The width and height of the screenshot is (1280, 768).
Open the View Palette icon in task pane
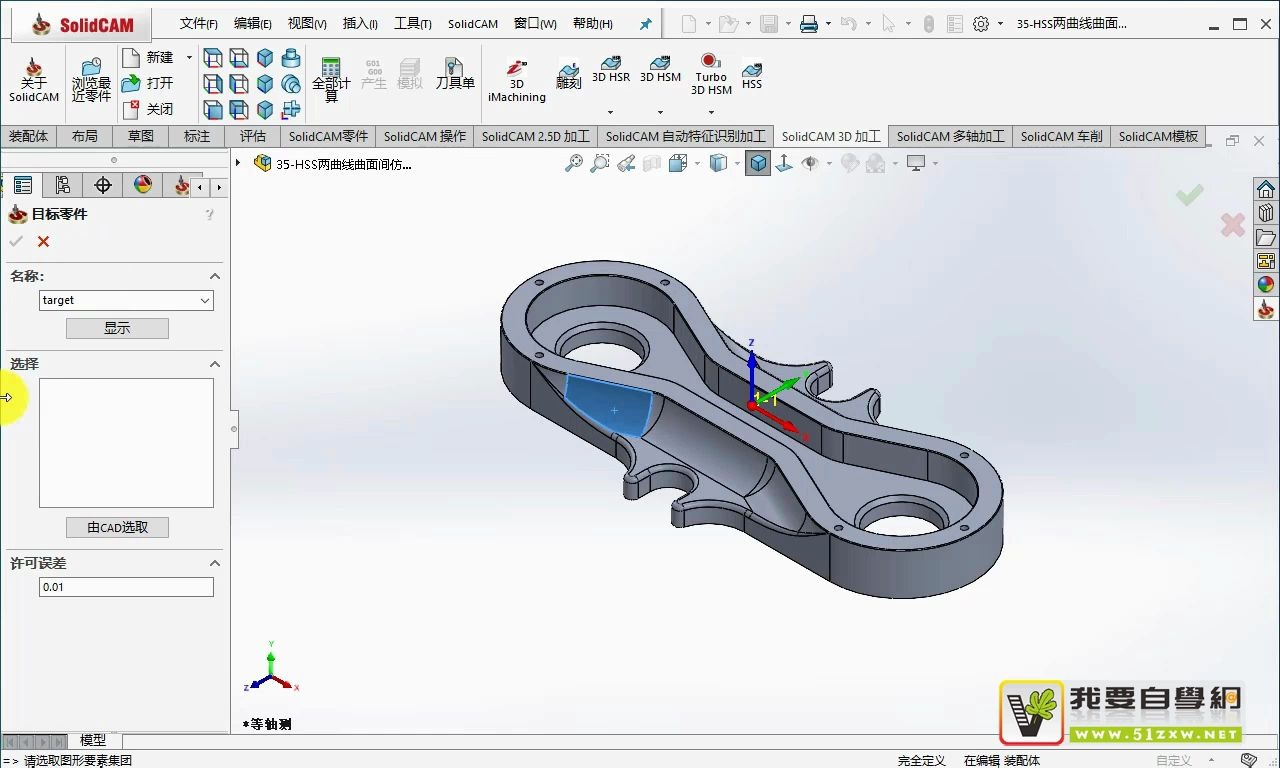[x=1266, y=261]
